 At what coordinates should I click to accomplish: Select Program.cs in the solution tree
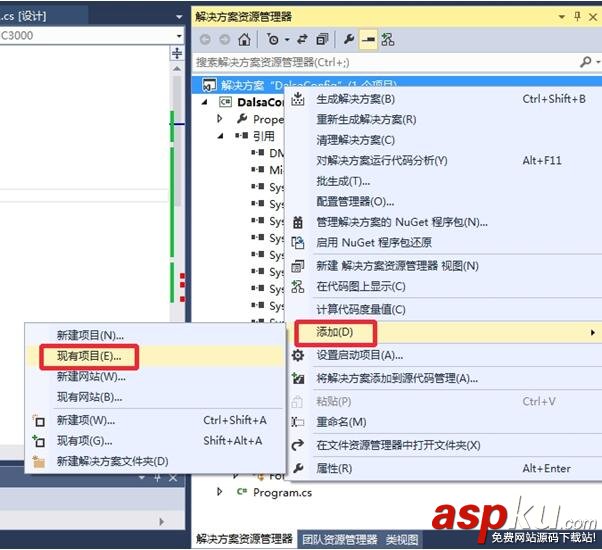[282, 492]
